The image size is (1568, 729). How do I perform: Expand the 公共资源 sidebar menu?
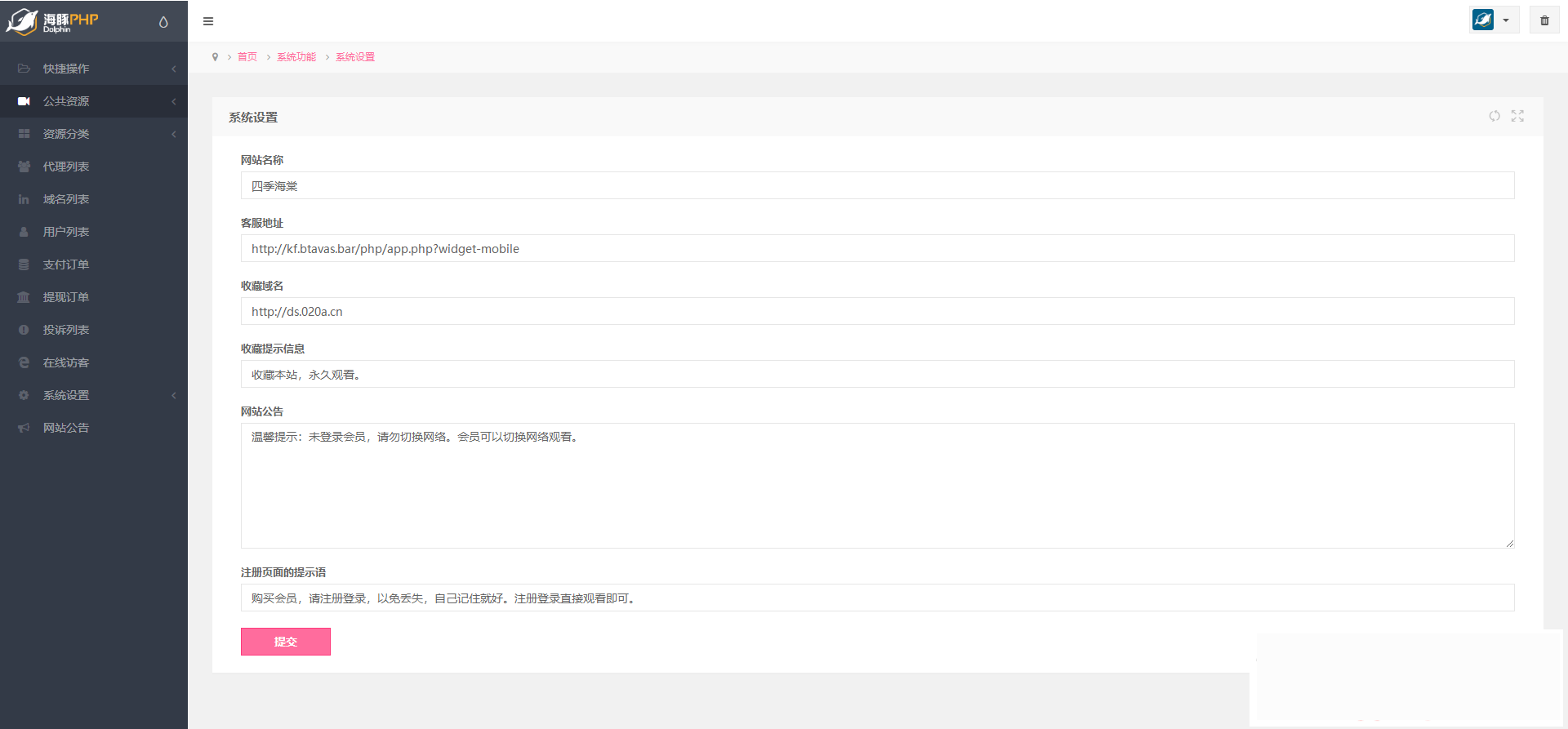pyautogui.click(x=94, y=101)
